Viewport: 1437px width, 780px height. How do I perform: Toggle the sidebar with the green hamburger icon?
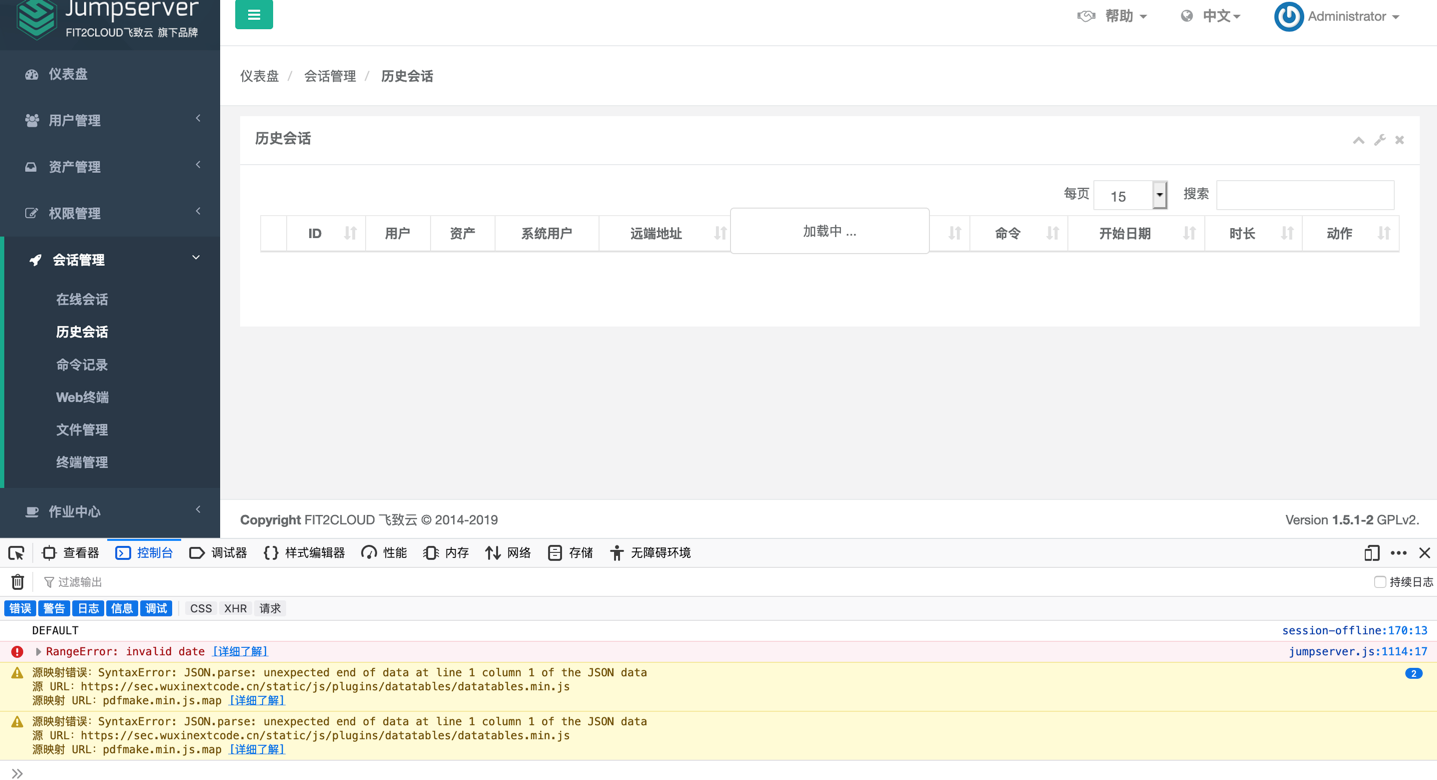[x=253, y=15]
